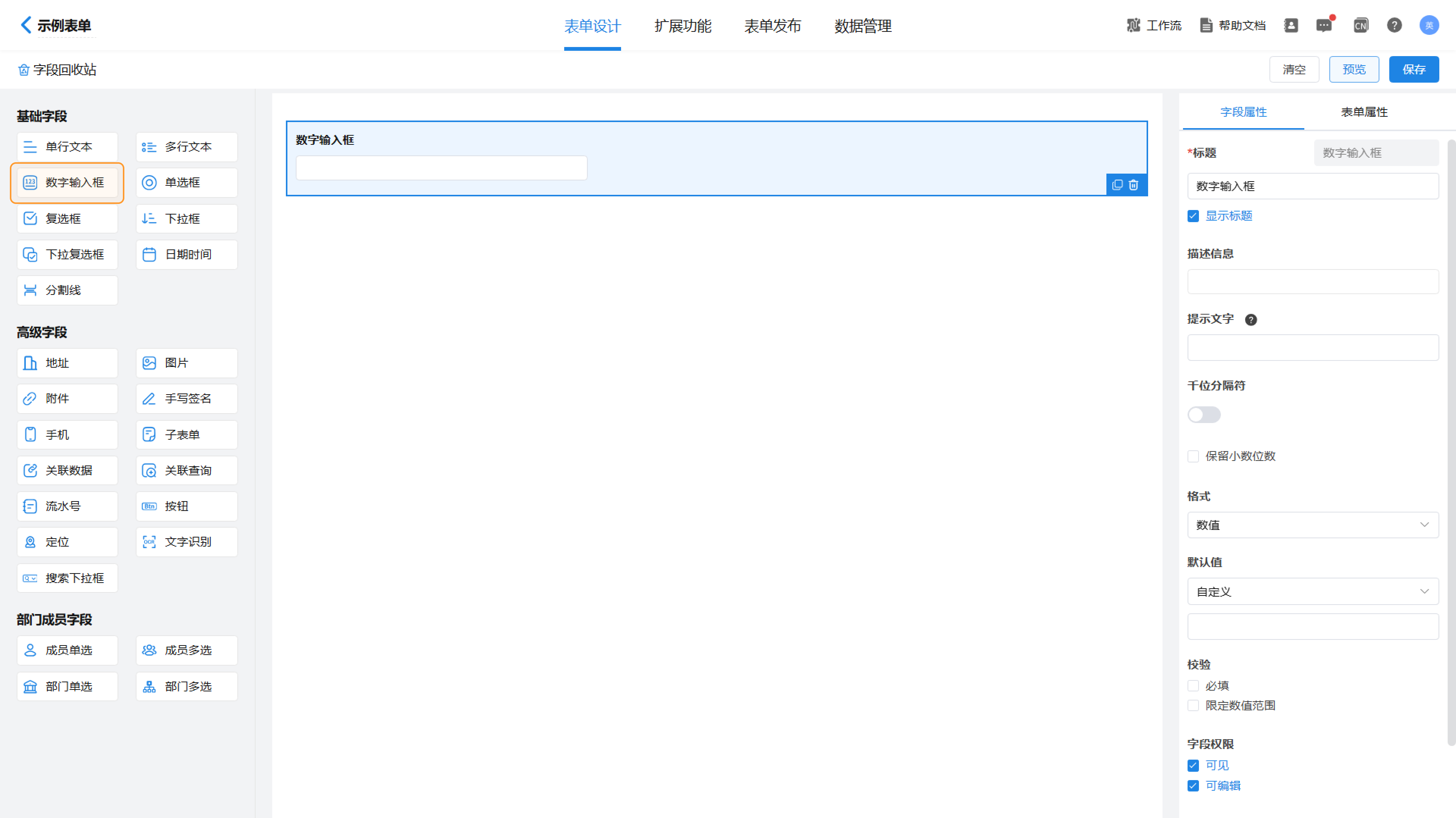The height and width of the screenshot is (818, 1456).
Task: Check the 限定数值范围 checkbox
Action: pyautogui.click(x=1193, y=705)
